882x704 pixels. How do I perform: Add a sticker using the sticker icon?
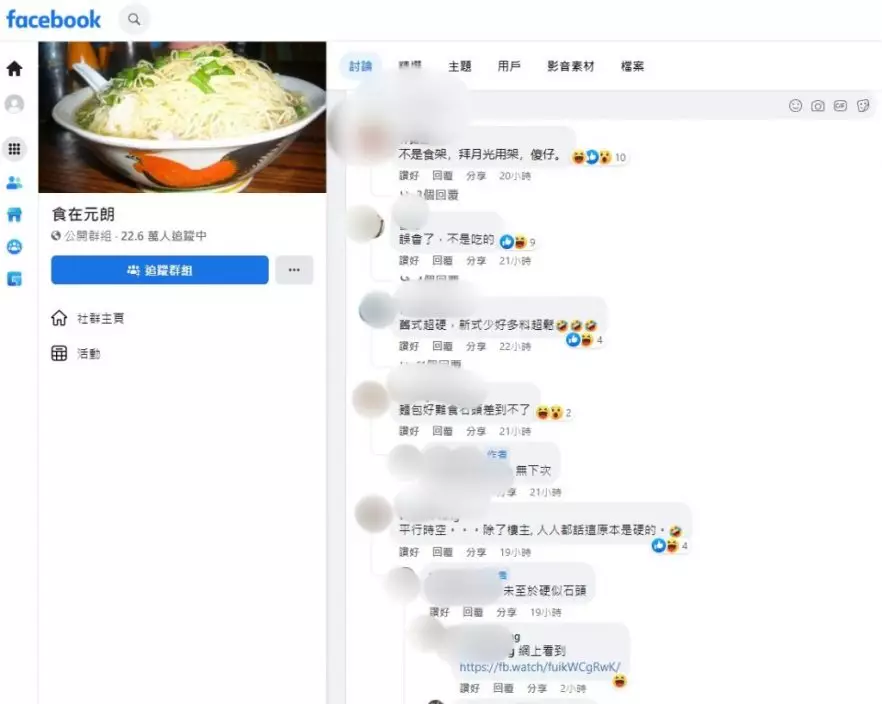pyautogui.click(x=863, y=106)
